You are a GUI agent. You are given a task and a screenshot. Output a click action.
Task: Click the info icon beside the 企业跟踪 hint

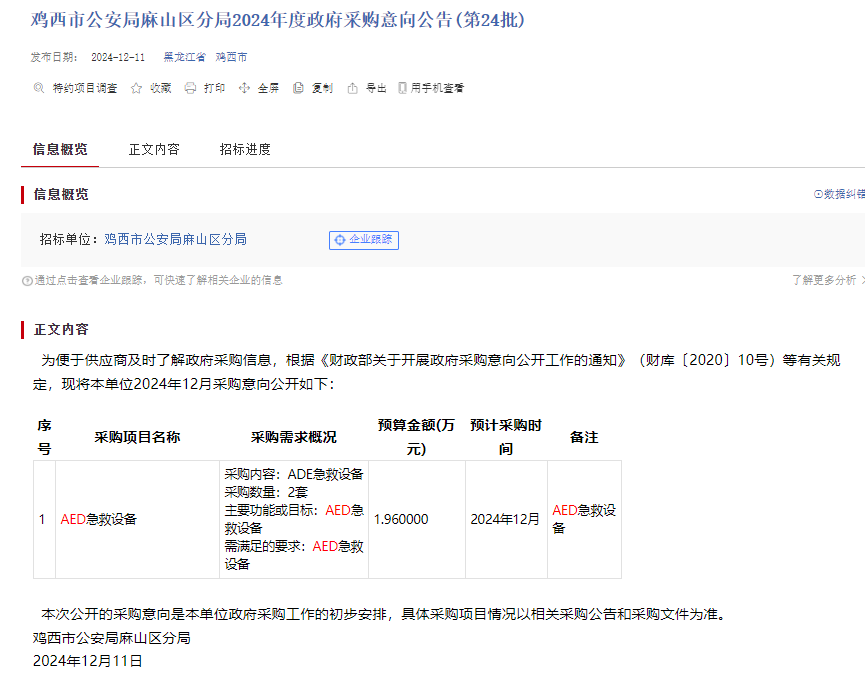[28, 281]
